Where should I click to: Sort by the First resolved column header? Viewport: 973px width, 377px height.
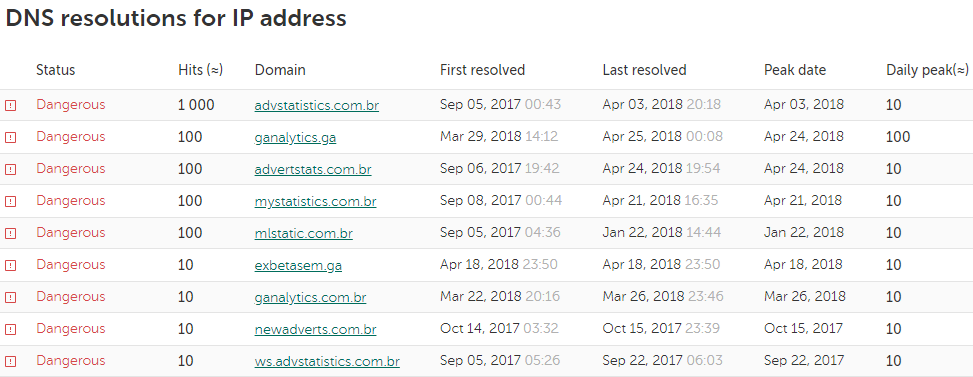coord(483,70)
